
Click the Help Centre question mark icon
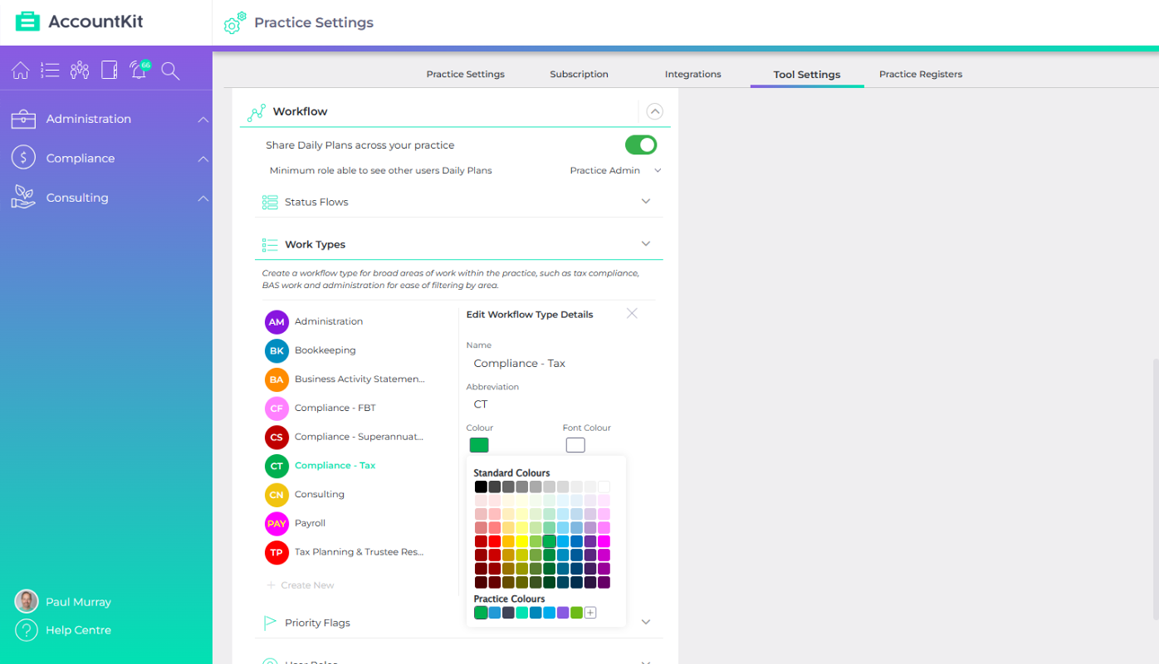(x=27, y=630)
